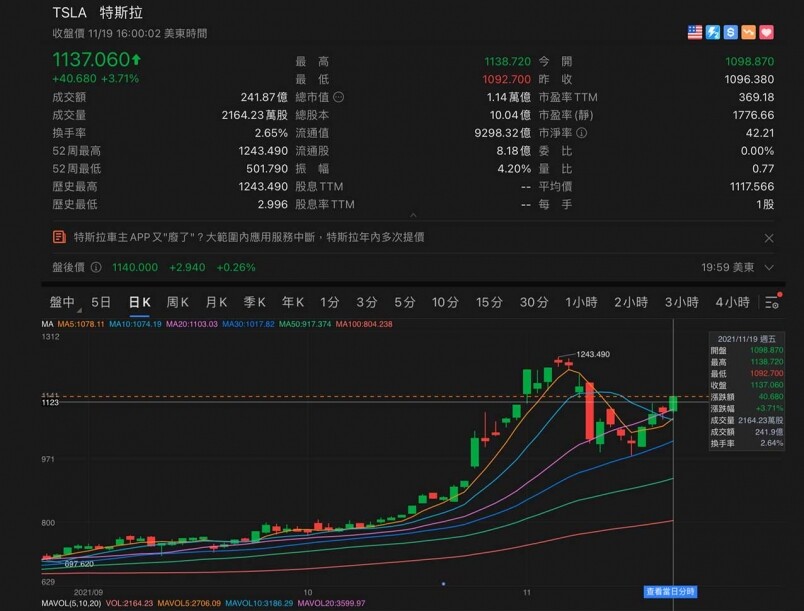804x611 pixels.
Task: Click the 52周最高 value 1243.490
Action: (263, 151)
